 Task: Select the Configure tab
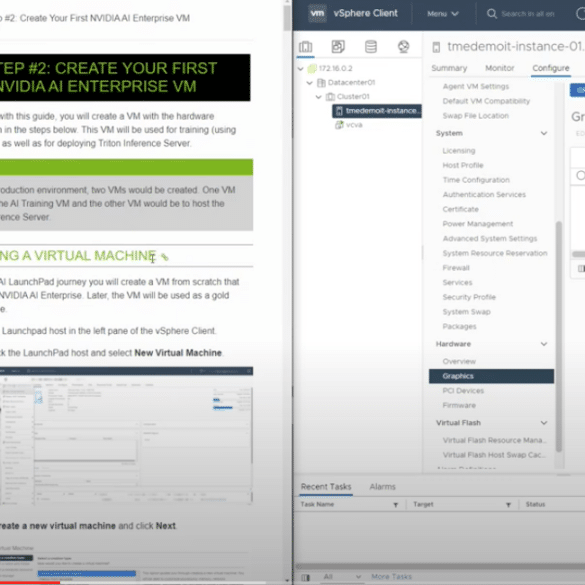(x=551, y=68)
